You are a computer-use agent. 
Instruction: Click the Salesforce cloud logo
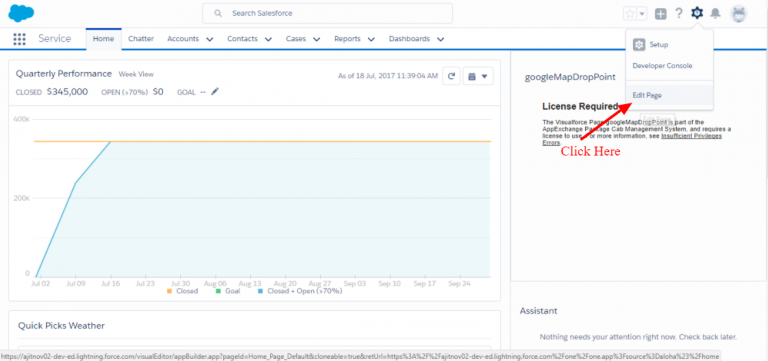pos(21,13)
